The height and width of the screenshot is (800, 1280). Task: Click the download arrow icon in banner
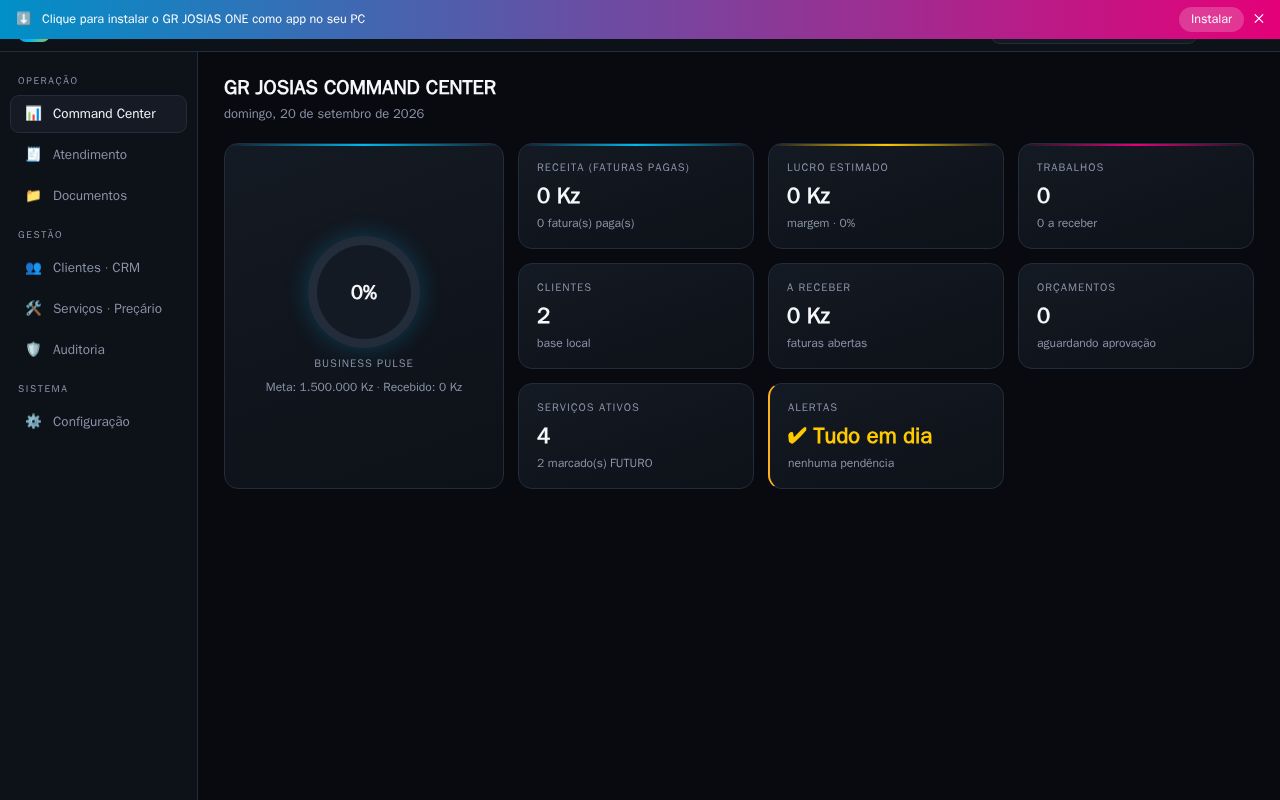coord(24,19)
